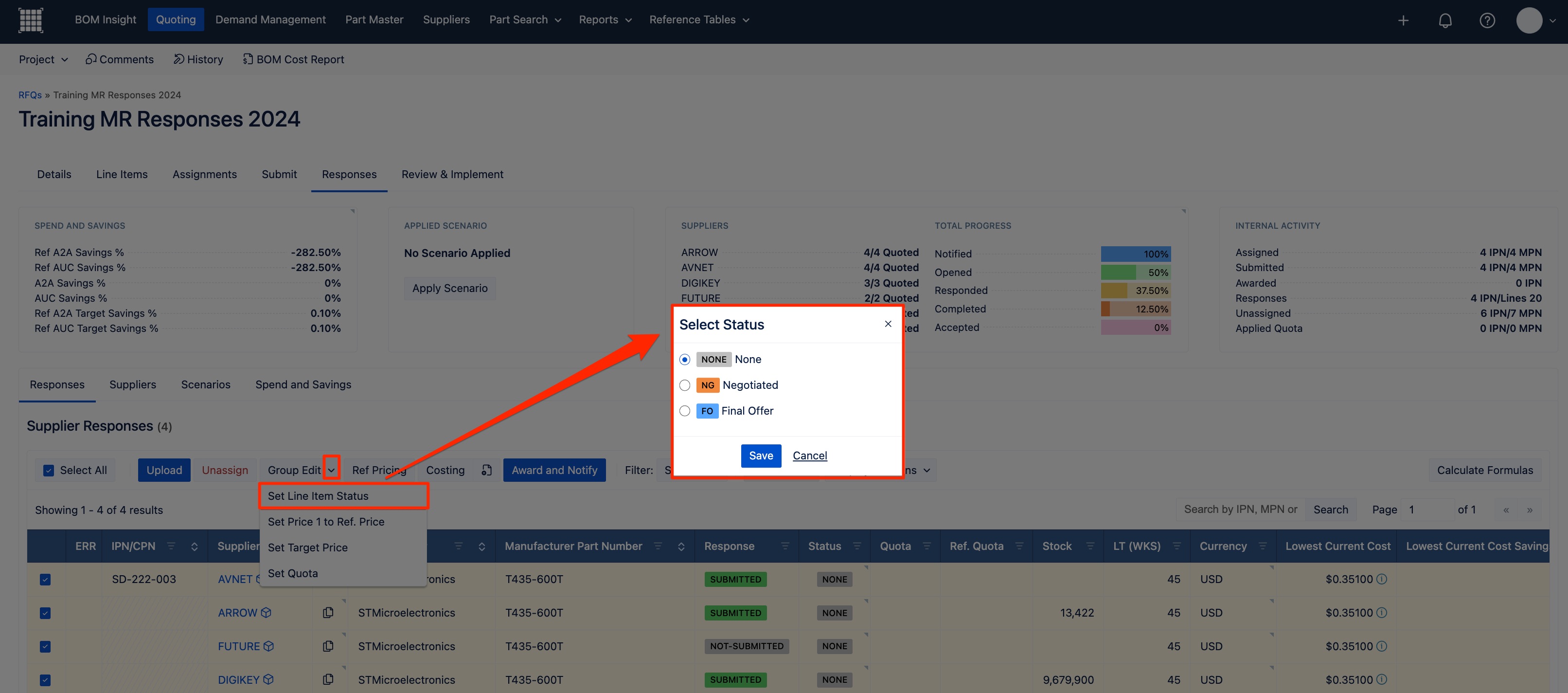The image size is (1568, 693).
Task: Open the Scenarios sub-tab
Action: [206, 384]
